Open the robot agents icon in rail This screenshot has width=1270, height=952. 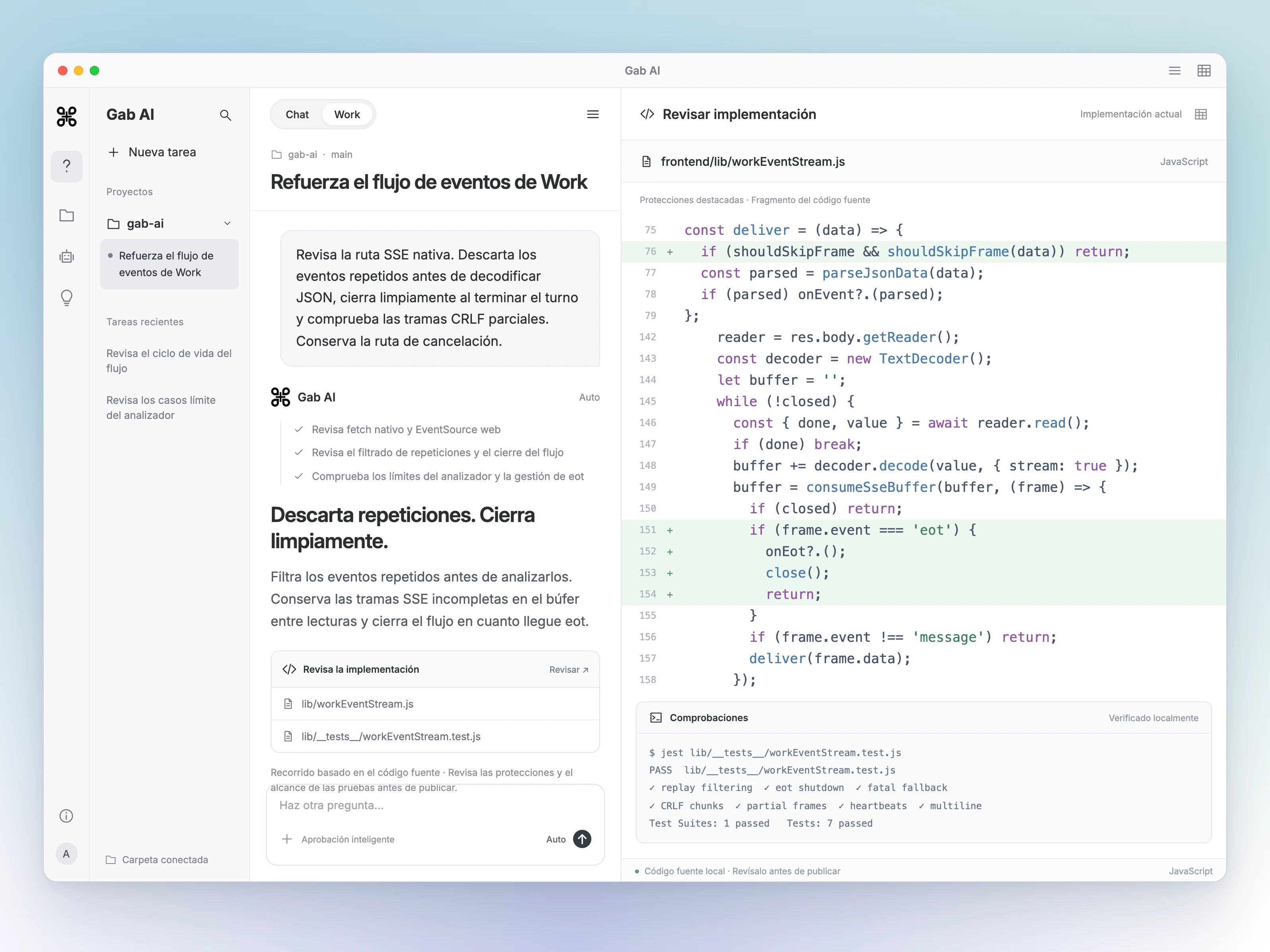[x=67, y=257]
